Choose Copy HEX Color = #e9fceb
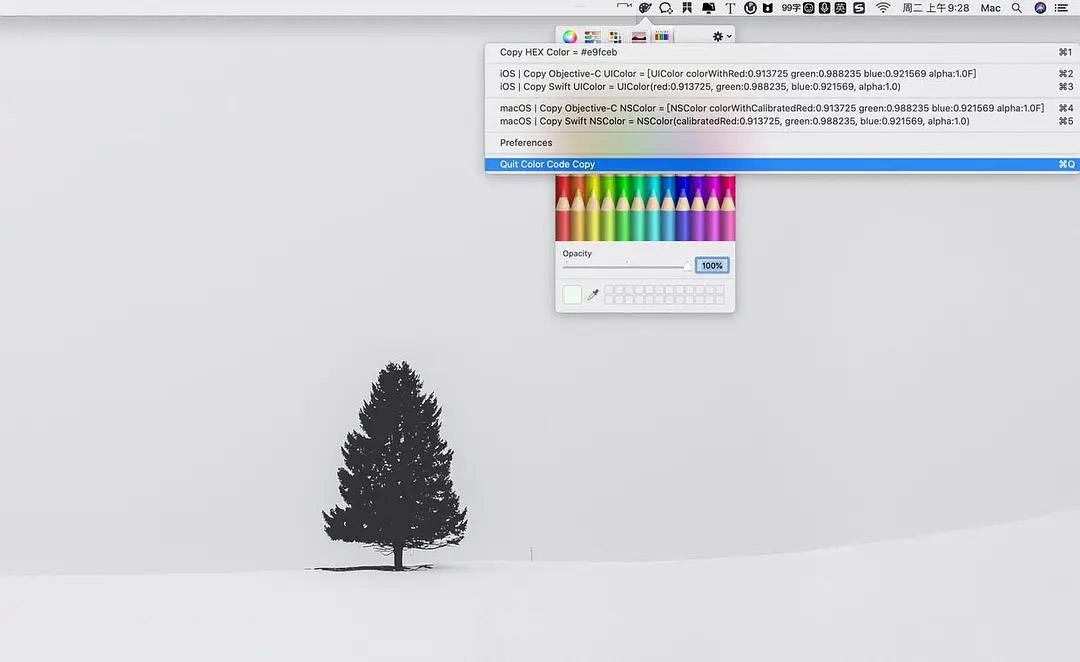Screen dimensions: 1080x662 [x=782, y=52]
